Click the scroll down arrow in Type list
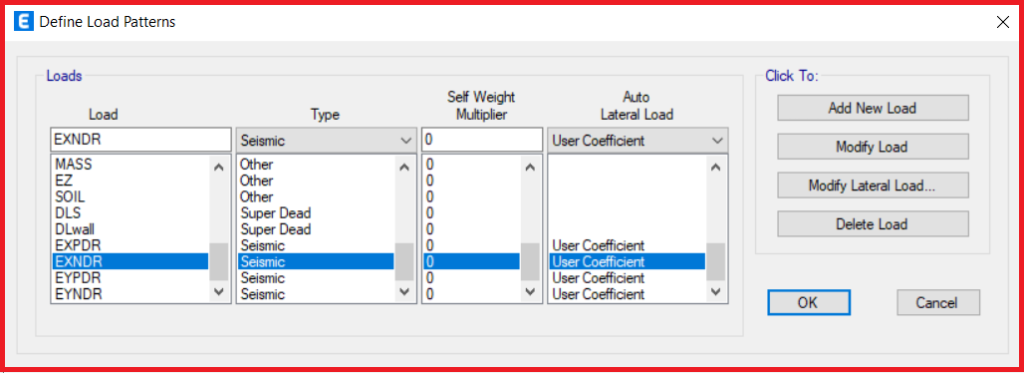 point(404,291)
